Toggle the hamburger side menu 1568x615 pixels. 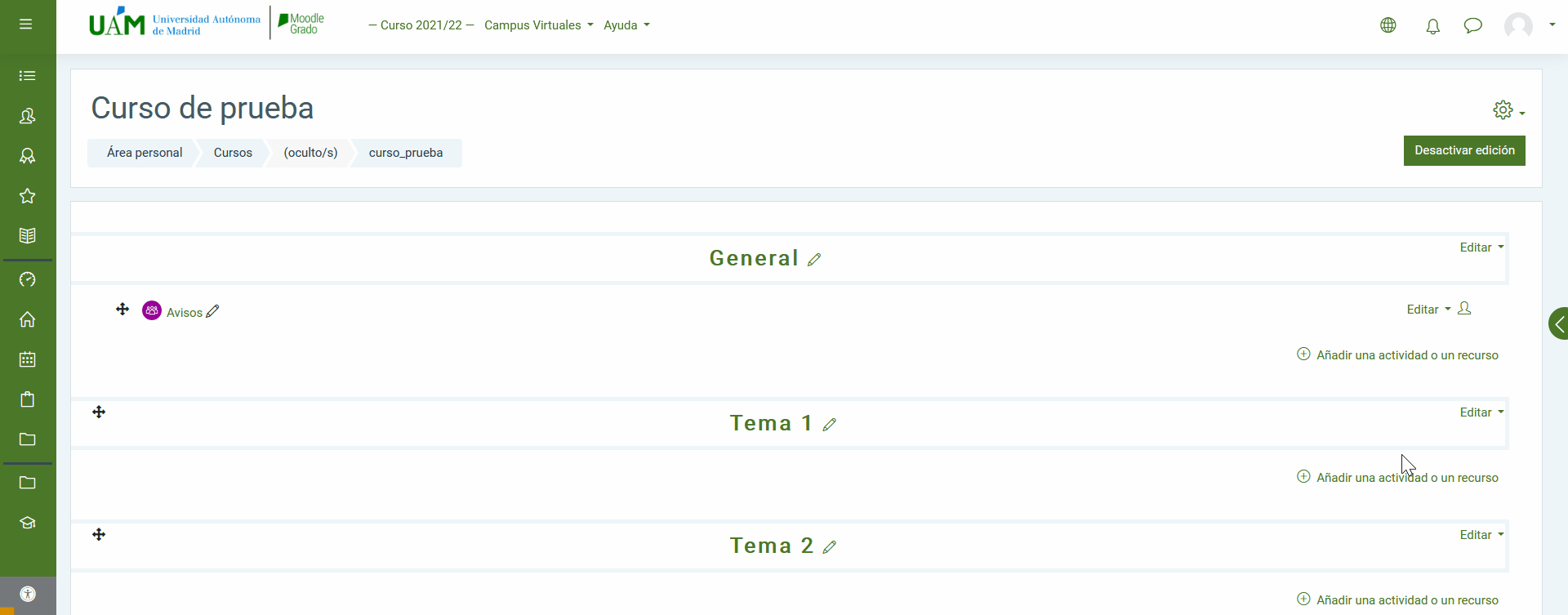(26, 25)
